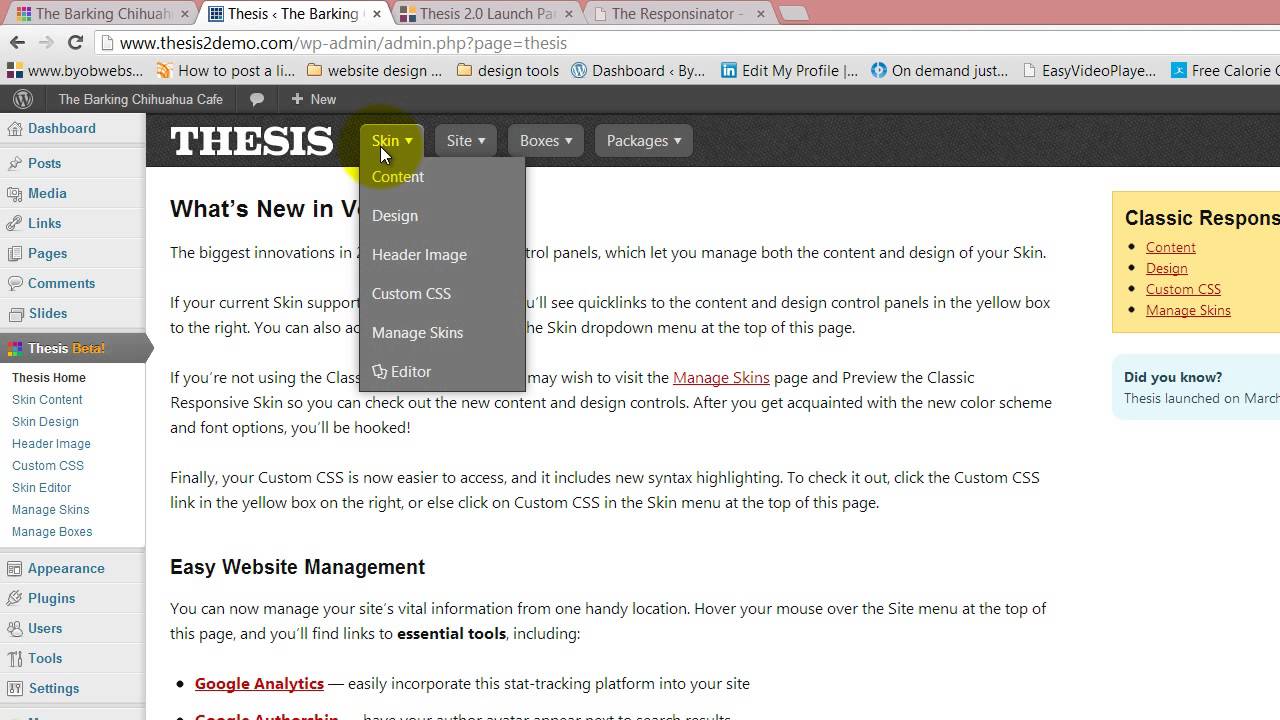The height and width of the screenshot is (720, 1280).
Task: Click the Pages icon in the sidebar
Action: click(14, 253)
